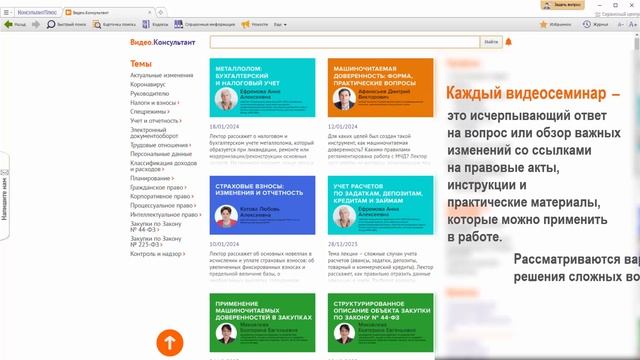Expand the Налоги и взносы topic
Viewport: 640px width, 360px height.
[154, 102]
